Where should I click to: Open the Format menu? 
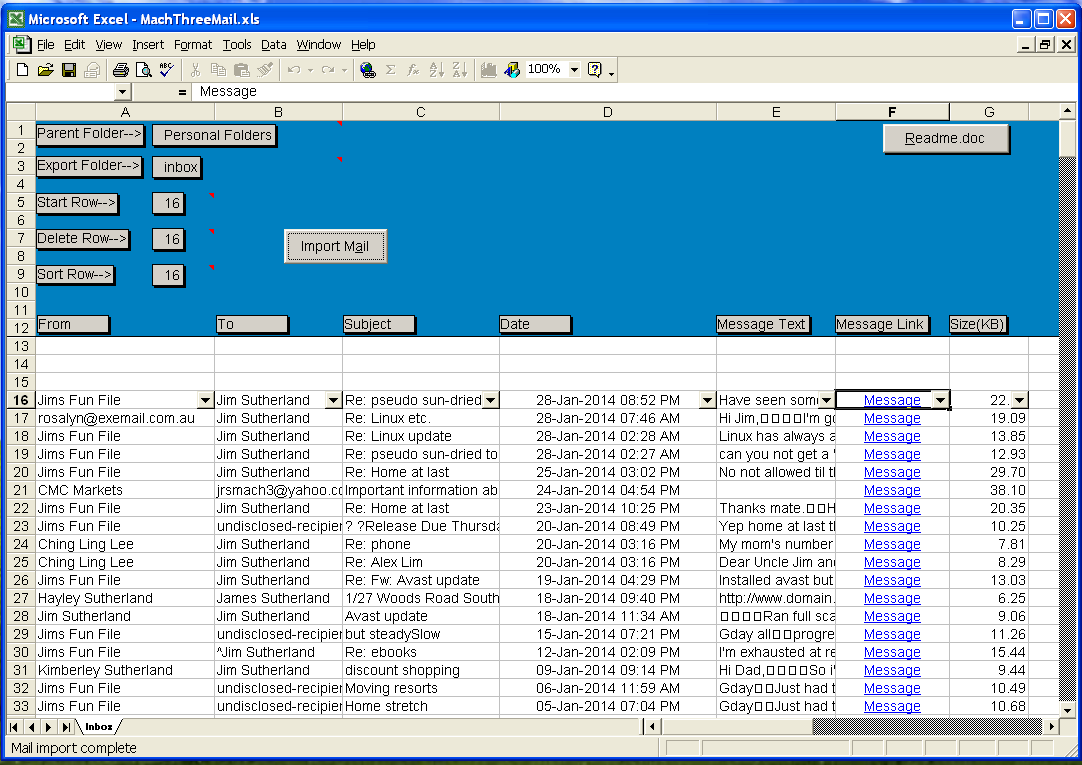coord(193,45)
